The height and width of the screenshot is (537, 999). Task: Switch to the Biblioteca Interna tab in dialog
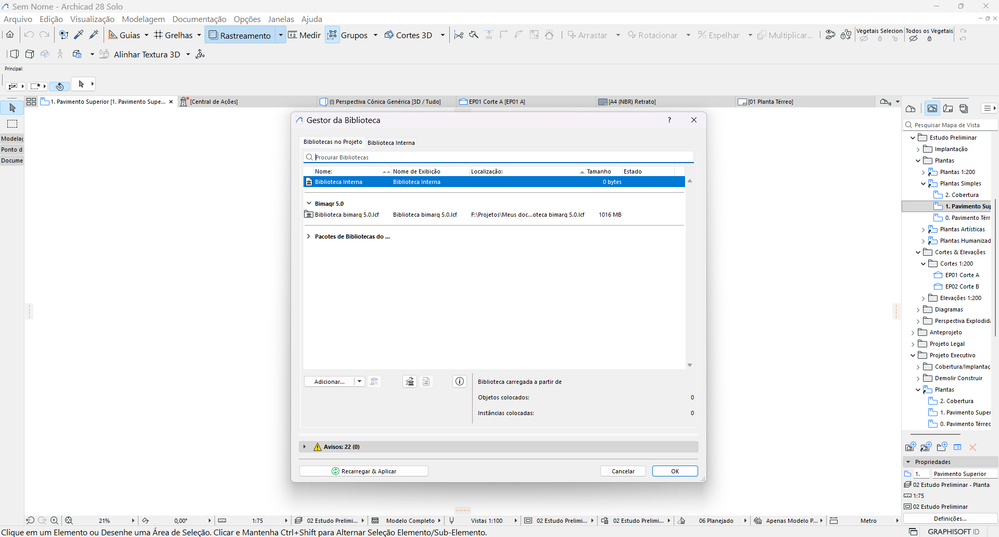[391, 143]
